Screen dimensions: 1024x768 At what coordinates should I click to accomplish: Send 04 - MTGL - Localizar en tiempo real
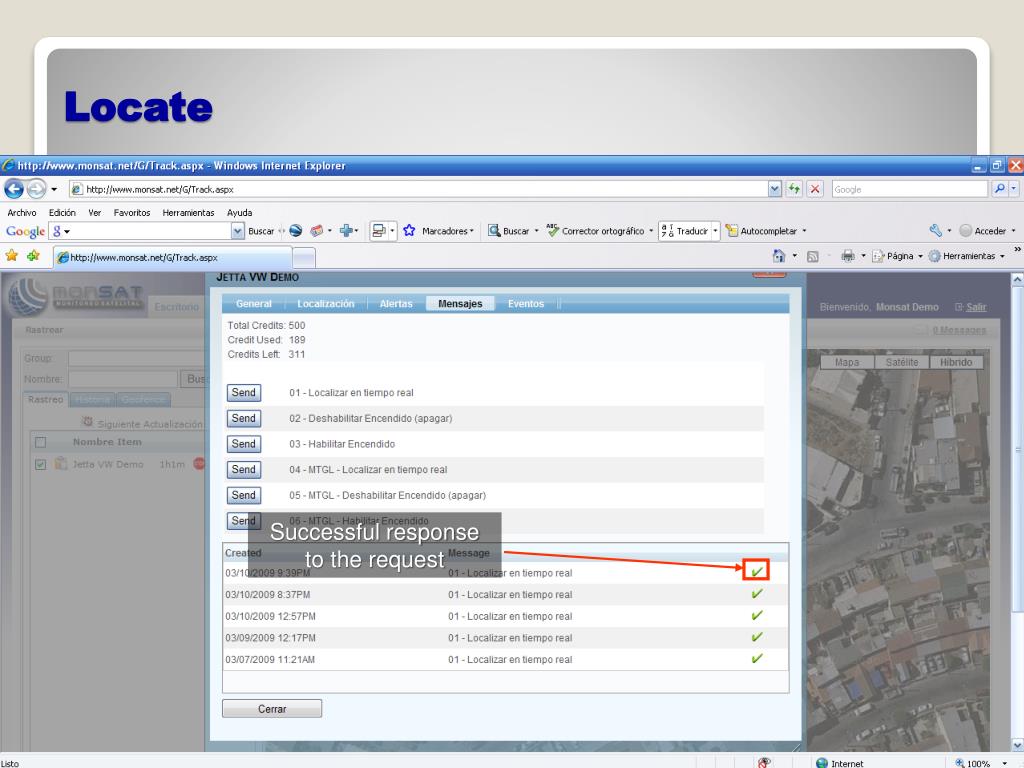(x=244, y=469)
